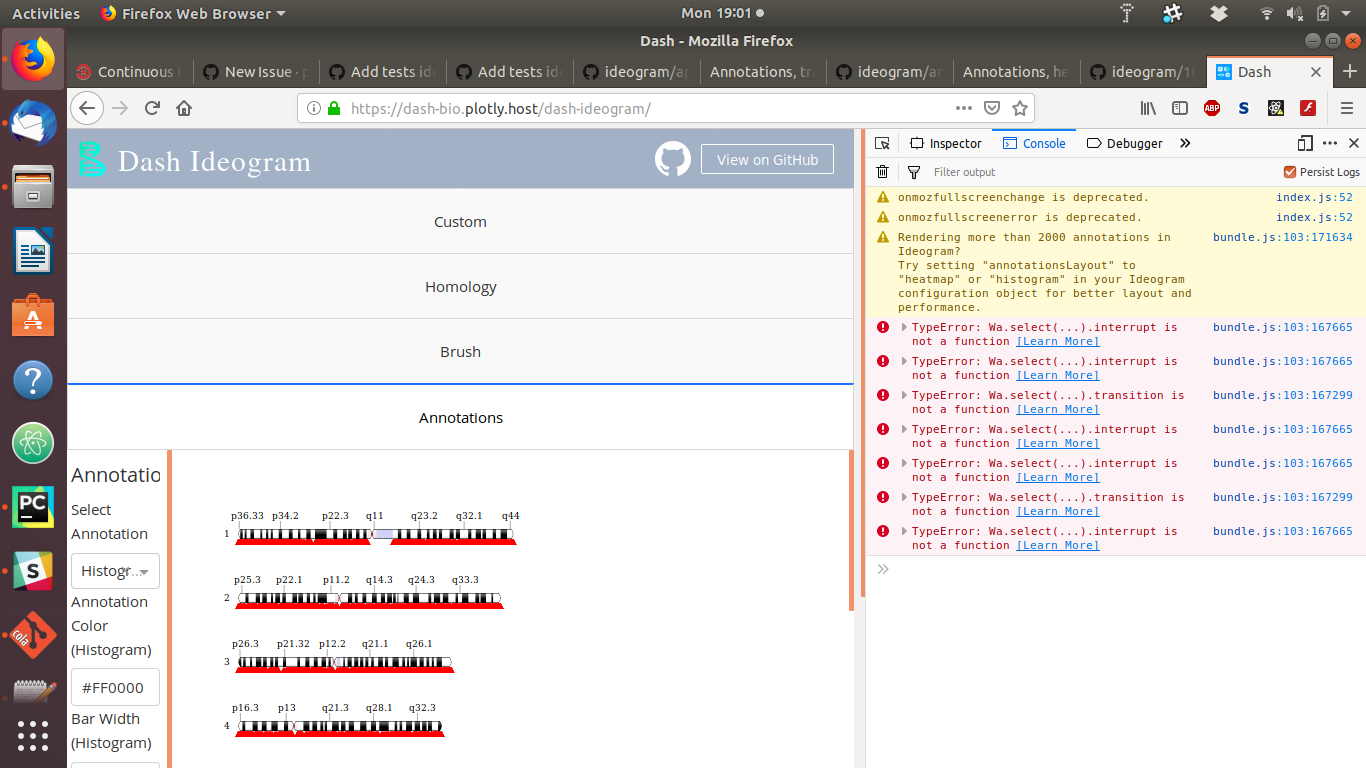Viewport: 1366px width, 768px height.
Task: Click the Dash Ideogram logo
Action: tap(93, 158)
